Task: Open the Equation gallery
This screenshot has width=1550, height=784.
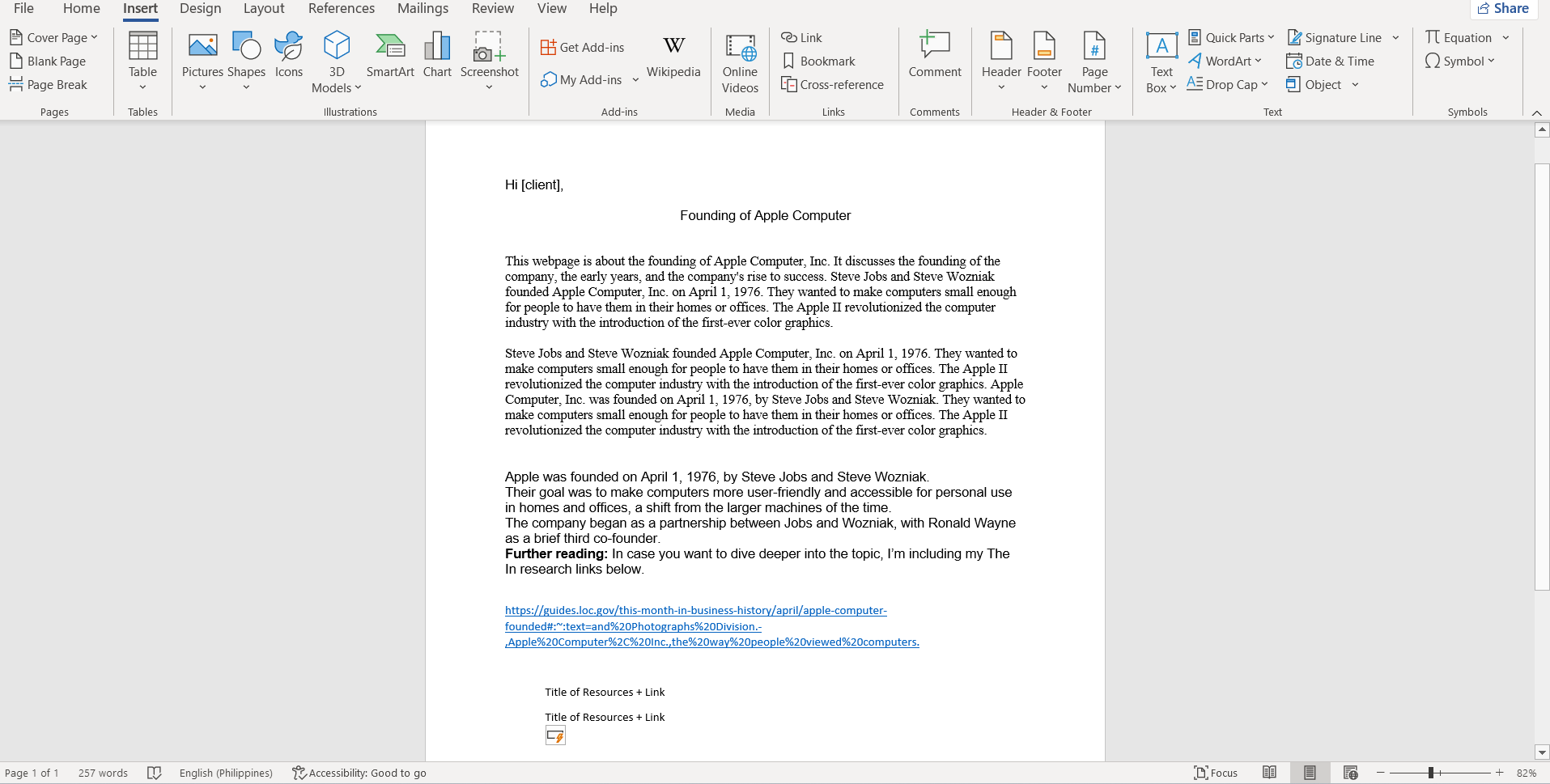Action: [1505, 37]
